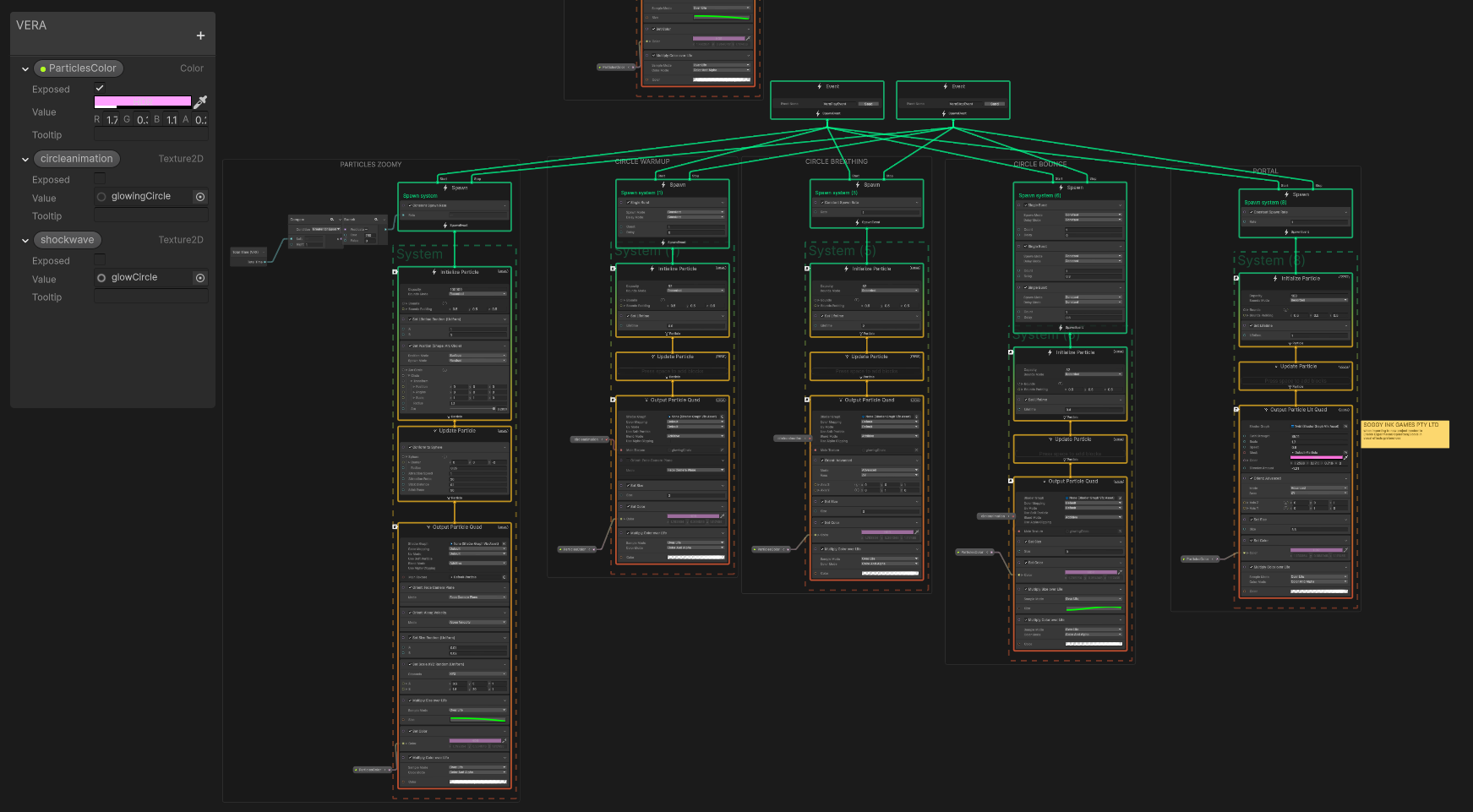Collapse the shockwave parameter chevron

point(24,239)
